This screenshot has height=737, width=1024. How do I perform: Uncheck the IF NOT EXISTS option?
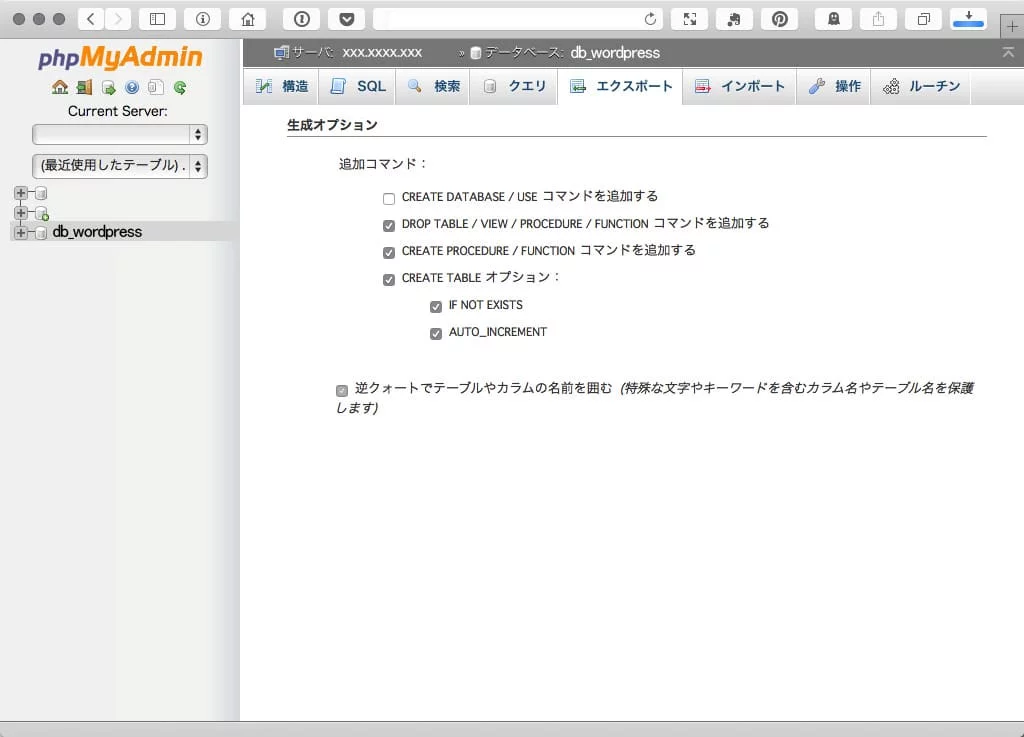click(436, 307)
